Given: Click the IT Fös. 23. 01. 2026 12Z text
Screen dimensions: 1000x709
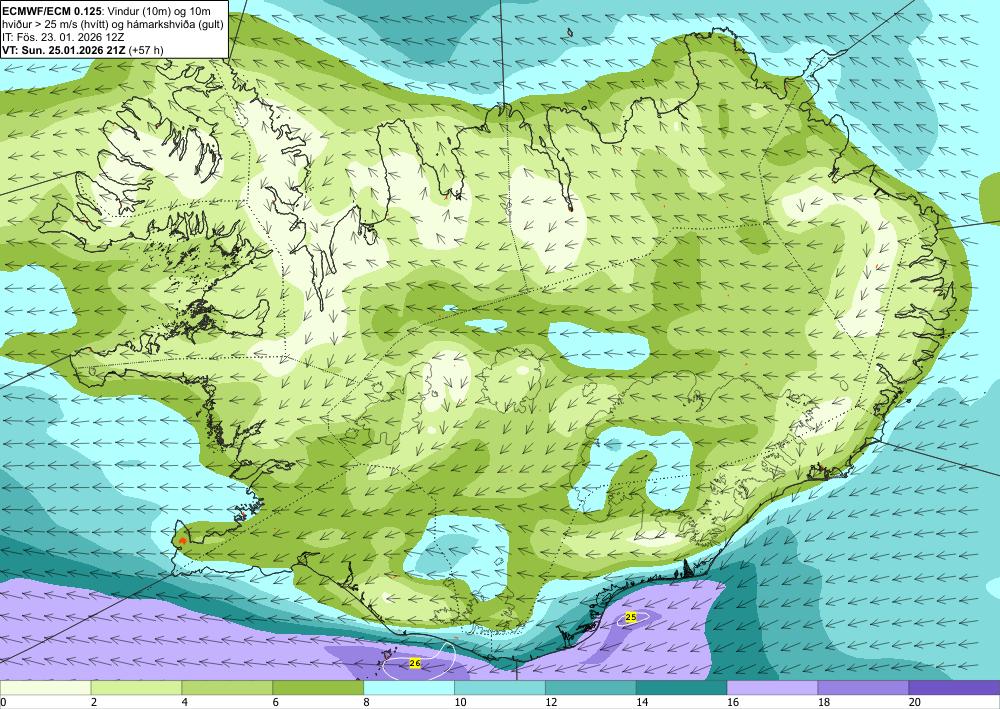Looking at the screenshot, I should pyautogui.click(x=64, y=37).
